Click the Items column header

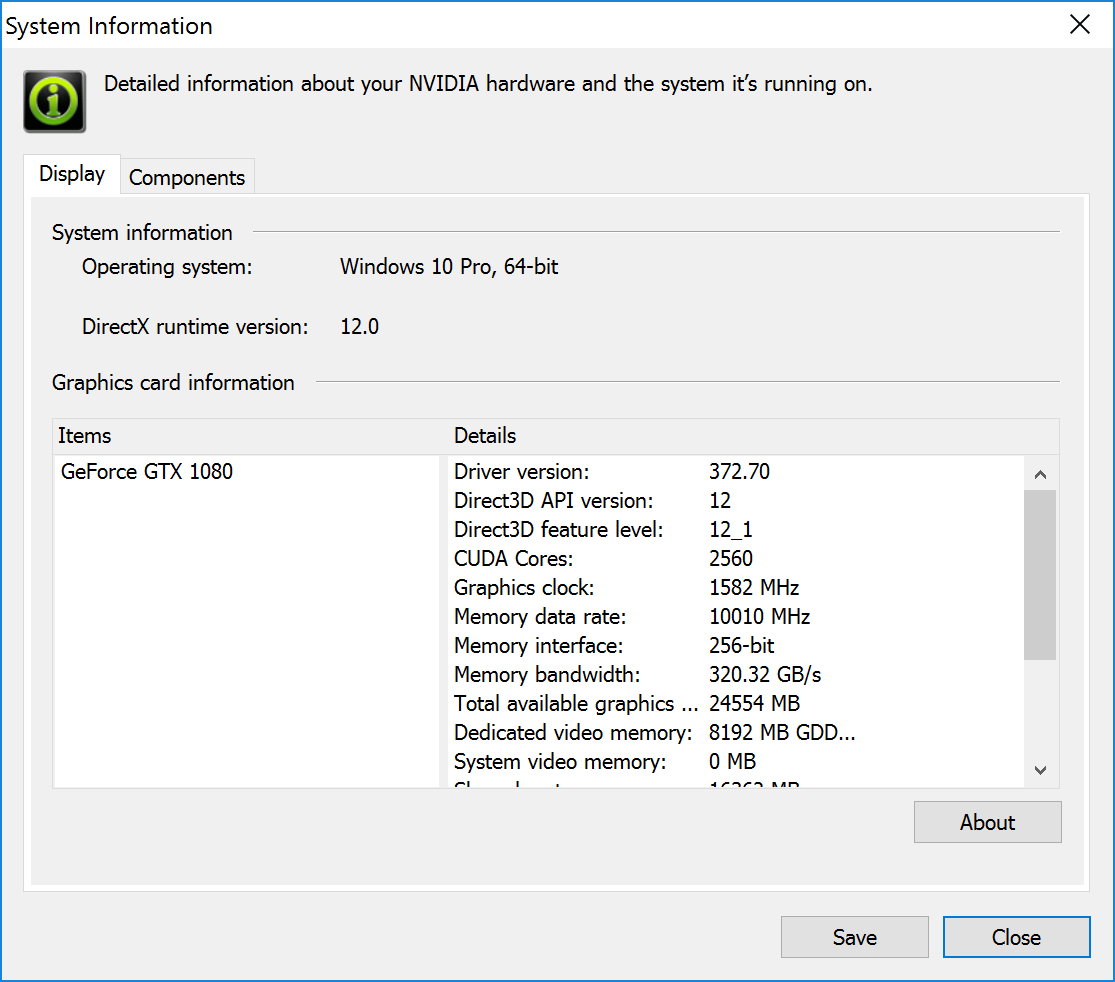85,436
